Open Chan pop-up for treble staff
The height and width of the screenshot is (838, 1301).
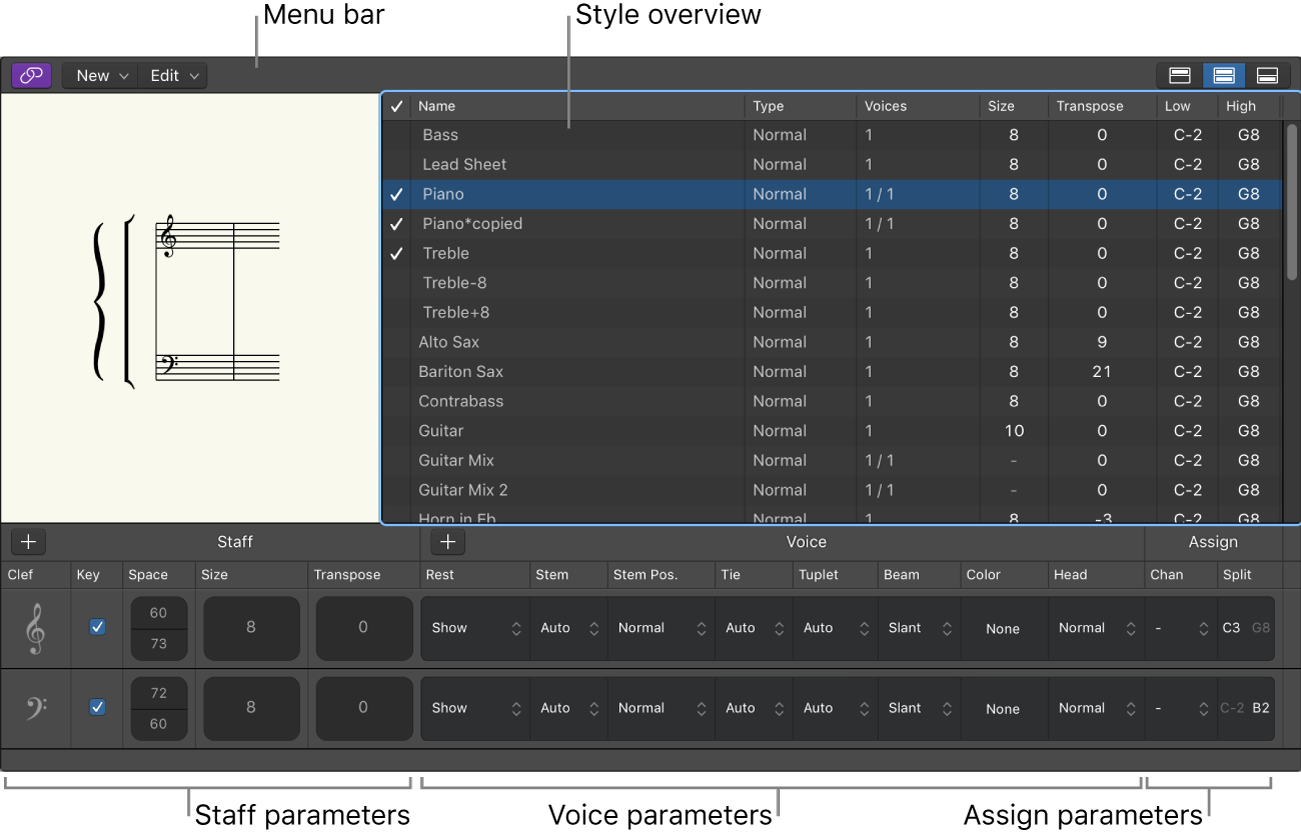1181,628
